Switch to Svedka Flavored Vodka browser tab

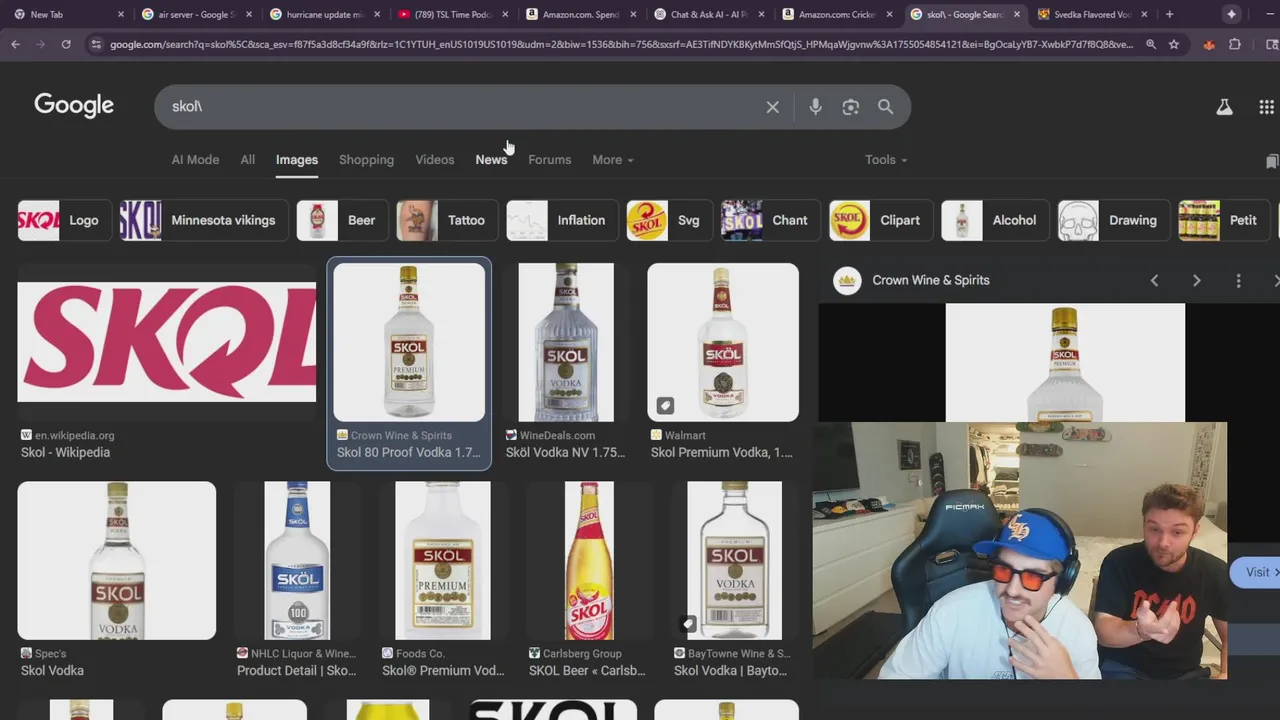(1092, 14)
